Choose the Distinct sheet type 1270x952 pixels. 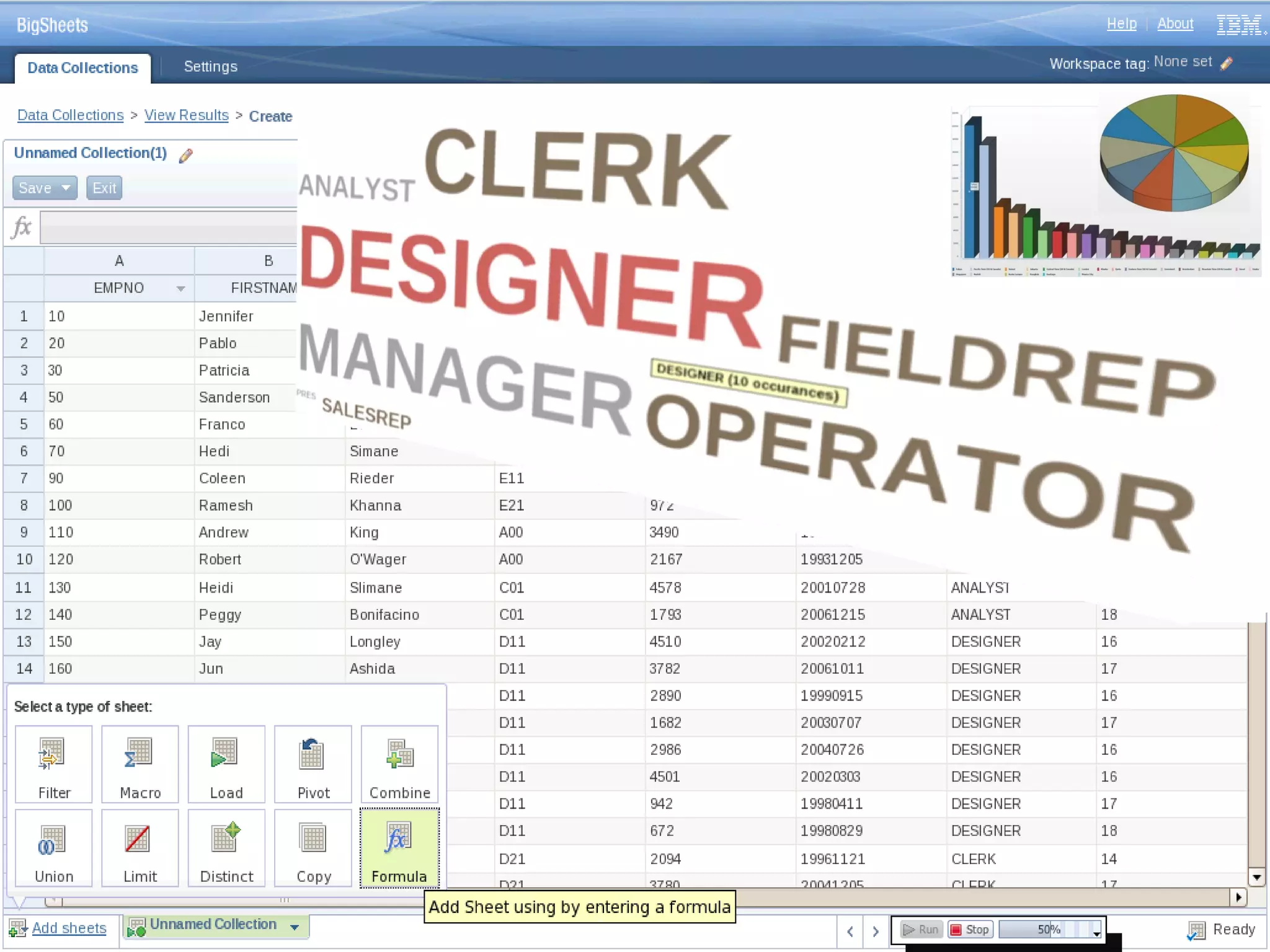[226, 848]
